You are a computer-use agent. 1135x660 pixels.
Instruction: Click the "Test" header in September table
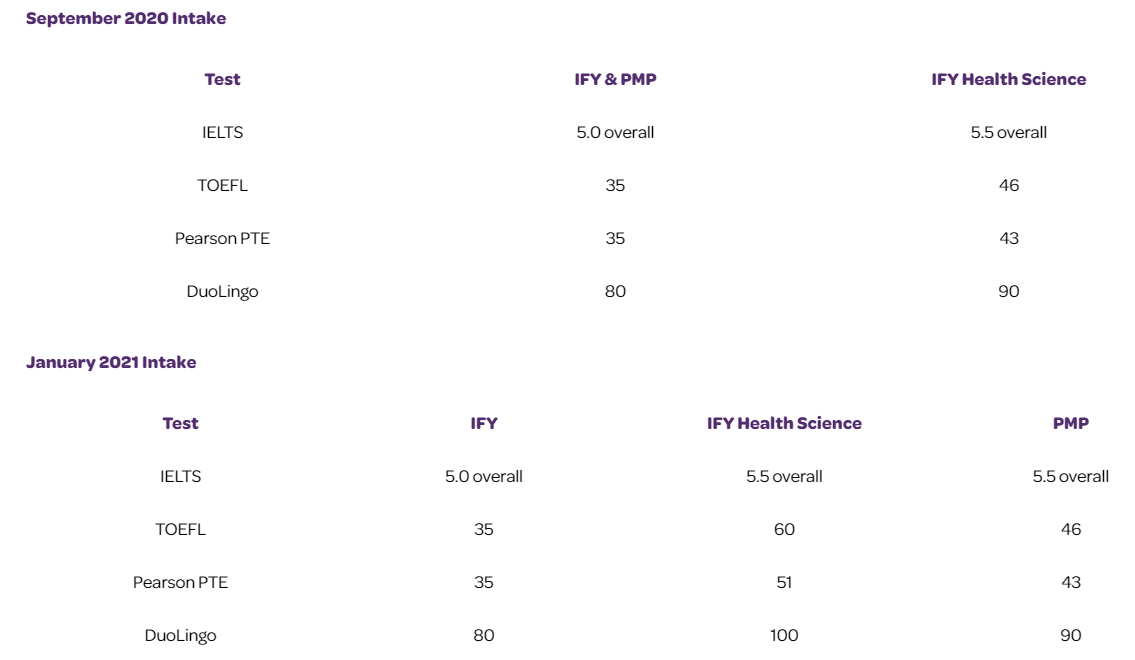tap(222, 80)
